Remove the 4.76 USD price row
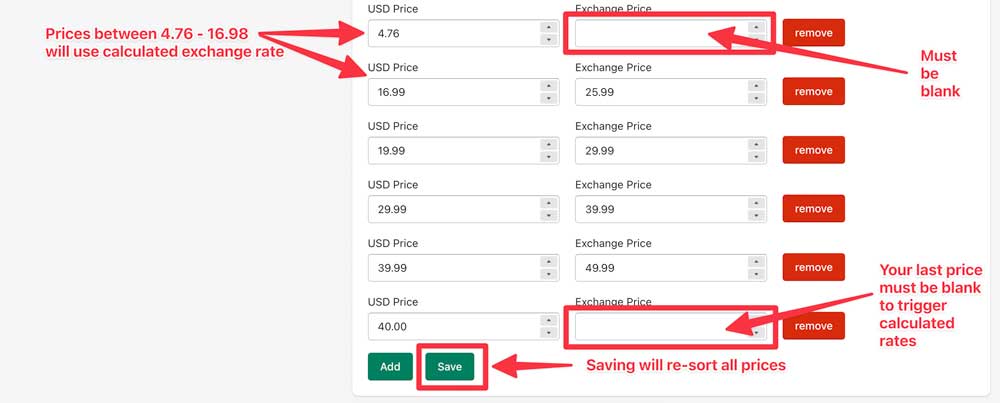This screenshot has width=1000, height=403. tap(813, 32)
